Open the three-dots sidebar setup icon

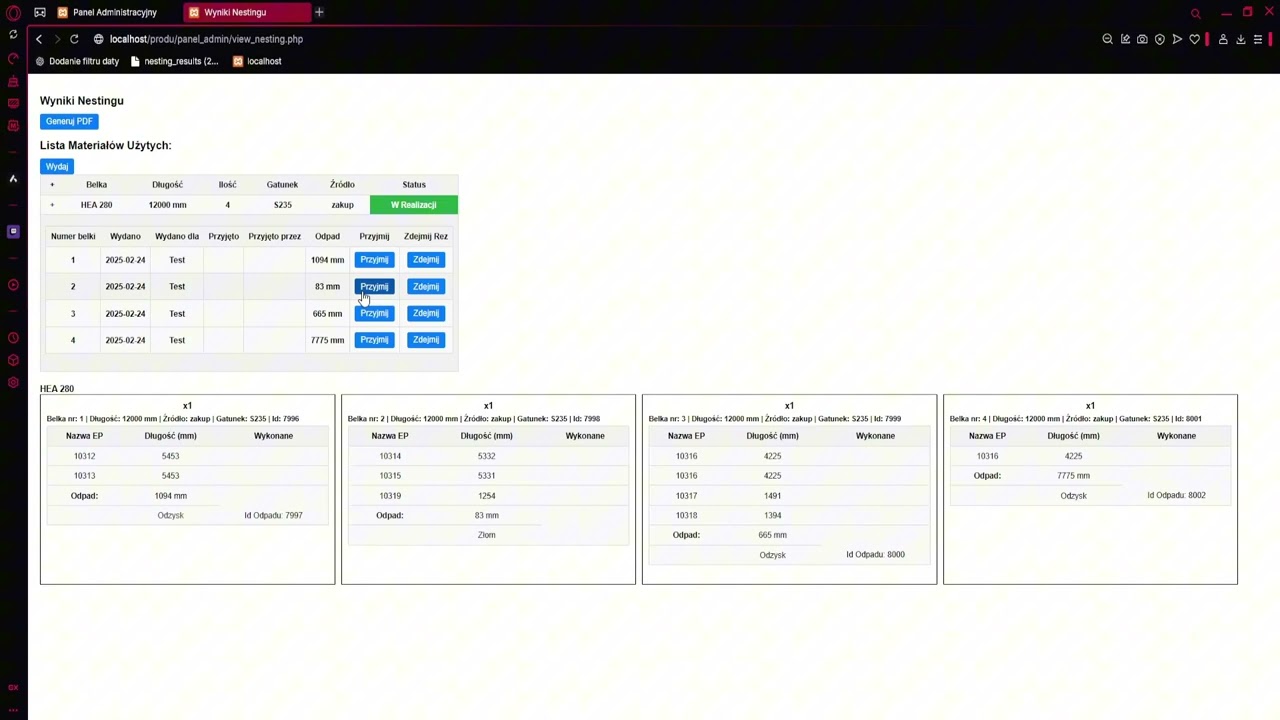click(x=13, y=709)
